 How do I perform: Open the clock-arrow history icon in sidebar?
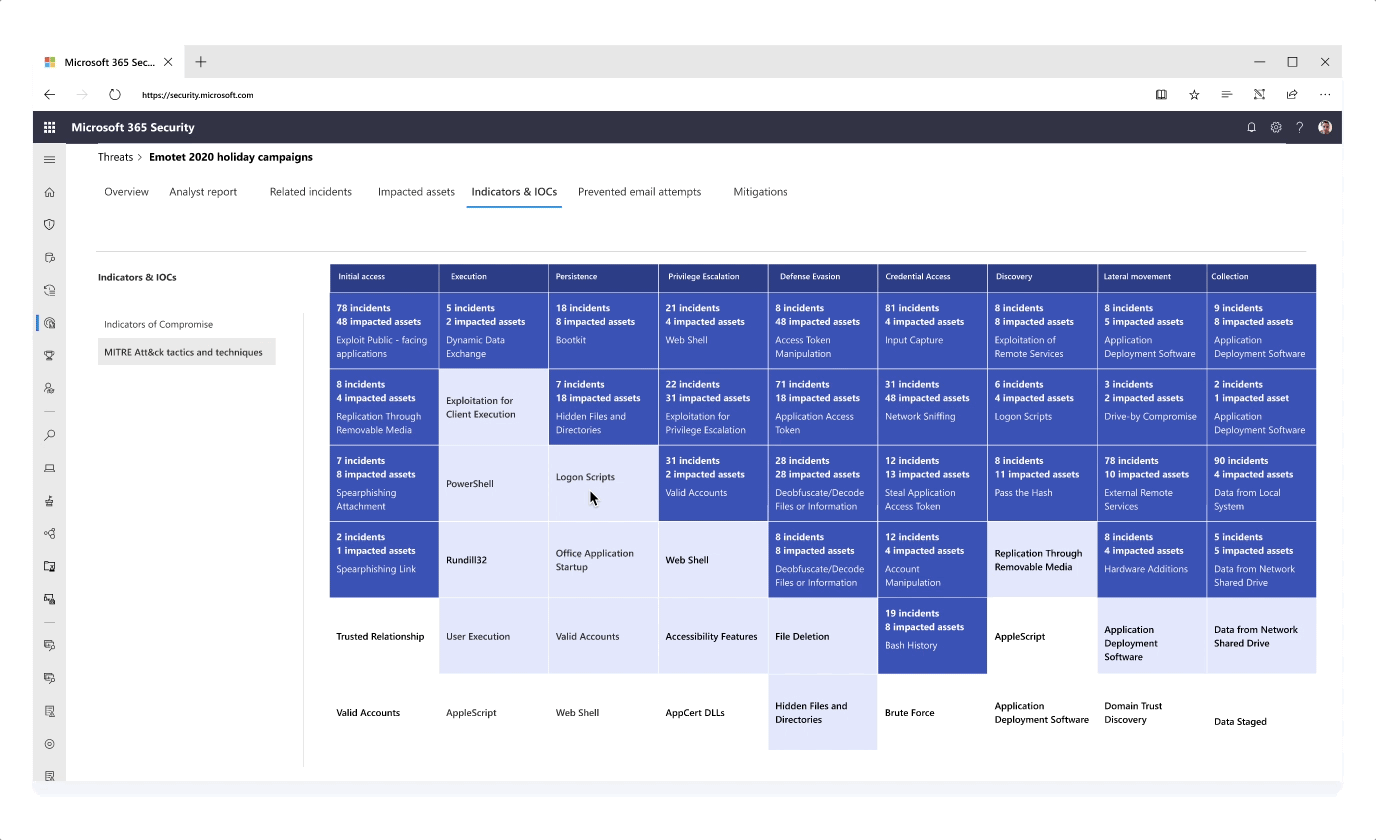point(49,290)
